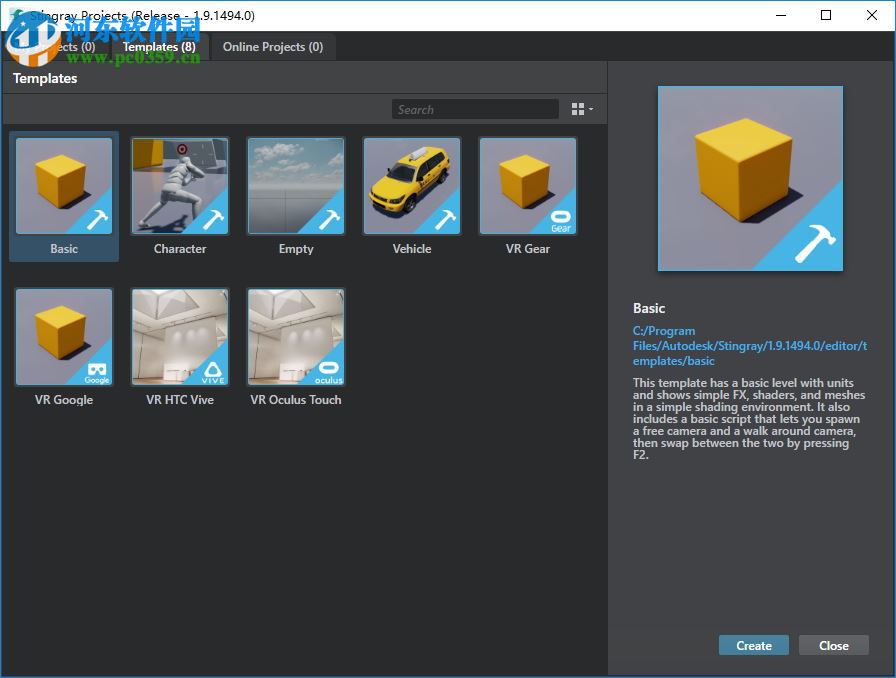Select the Vehicle taxi template

411,185
